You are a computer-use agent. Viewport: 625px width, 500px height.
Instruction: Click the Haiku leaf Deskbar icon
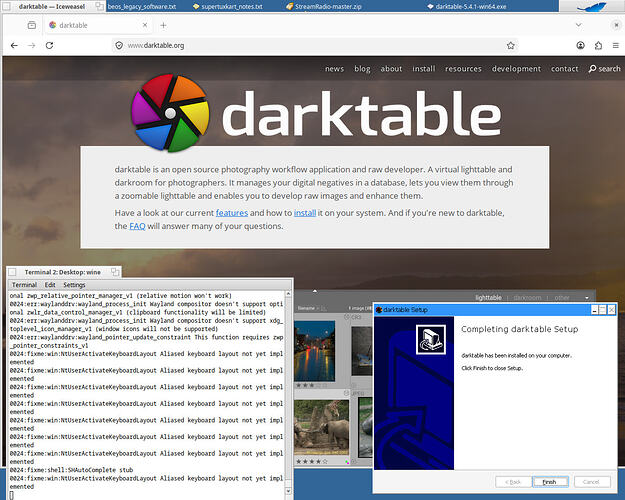594,6
